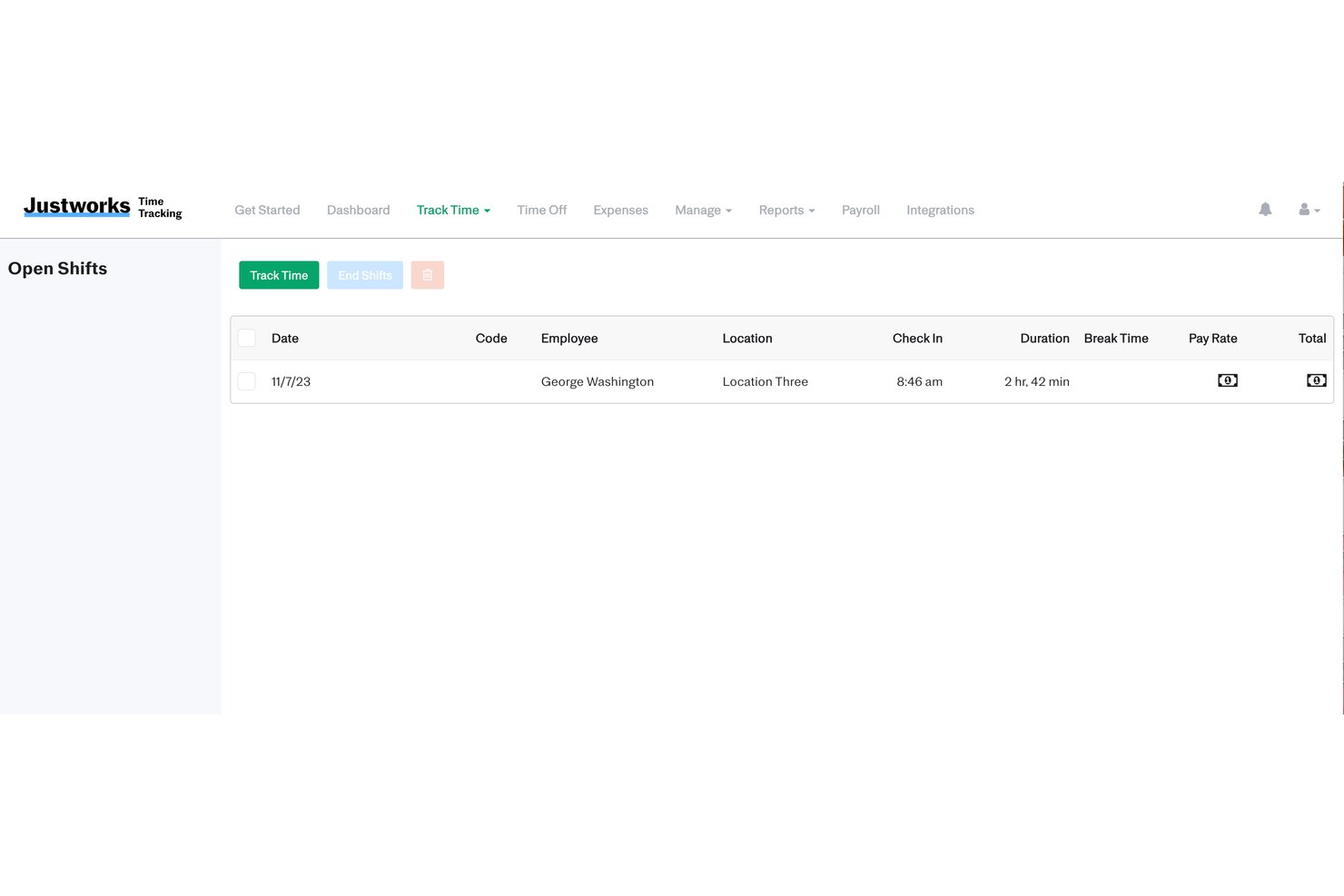The image size is (1344, 896).
Task: Click the End Shifts button
Action: click(x=365, y=275)
